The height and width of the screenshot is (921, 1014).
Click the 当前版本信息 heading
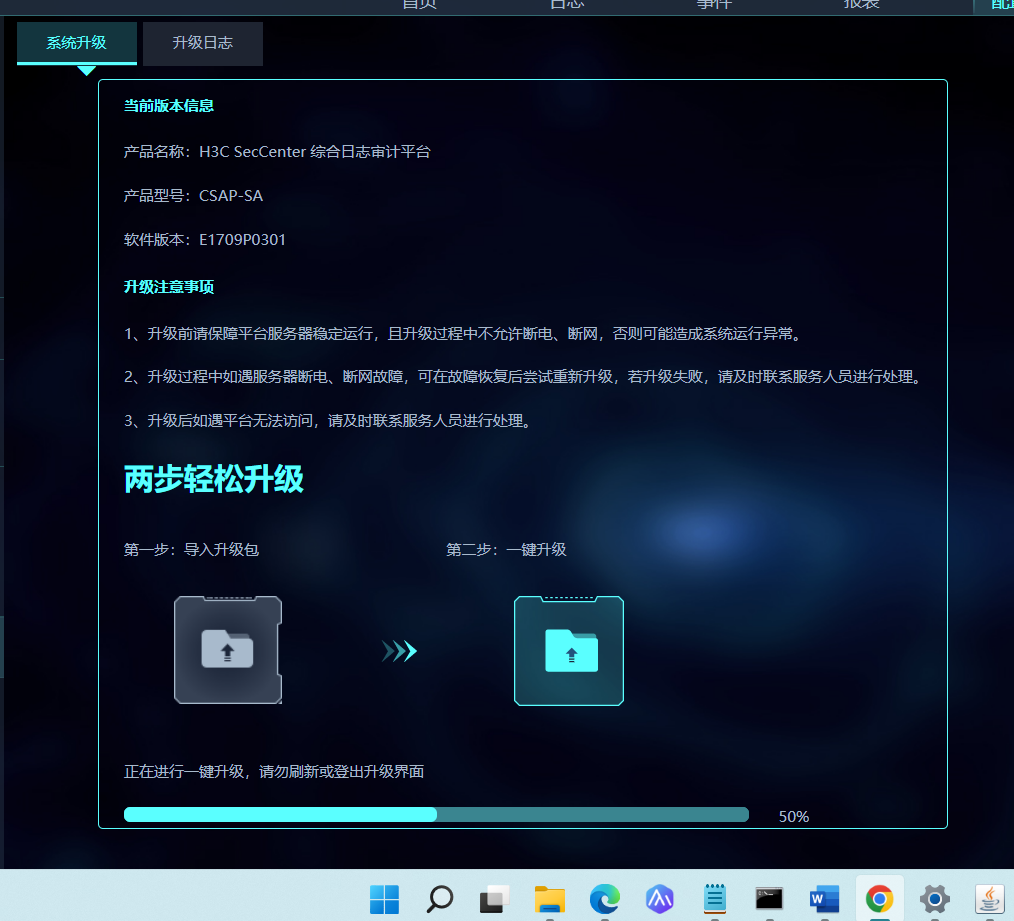(169, 105)
